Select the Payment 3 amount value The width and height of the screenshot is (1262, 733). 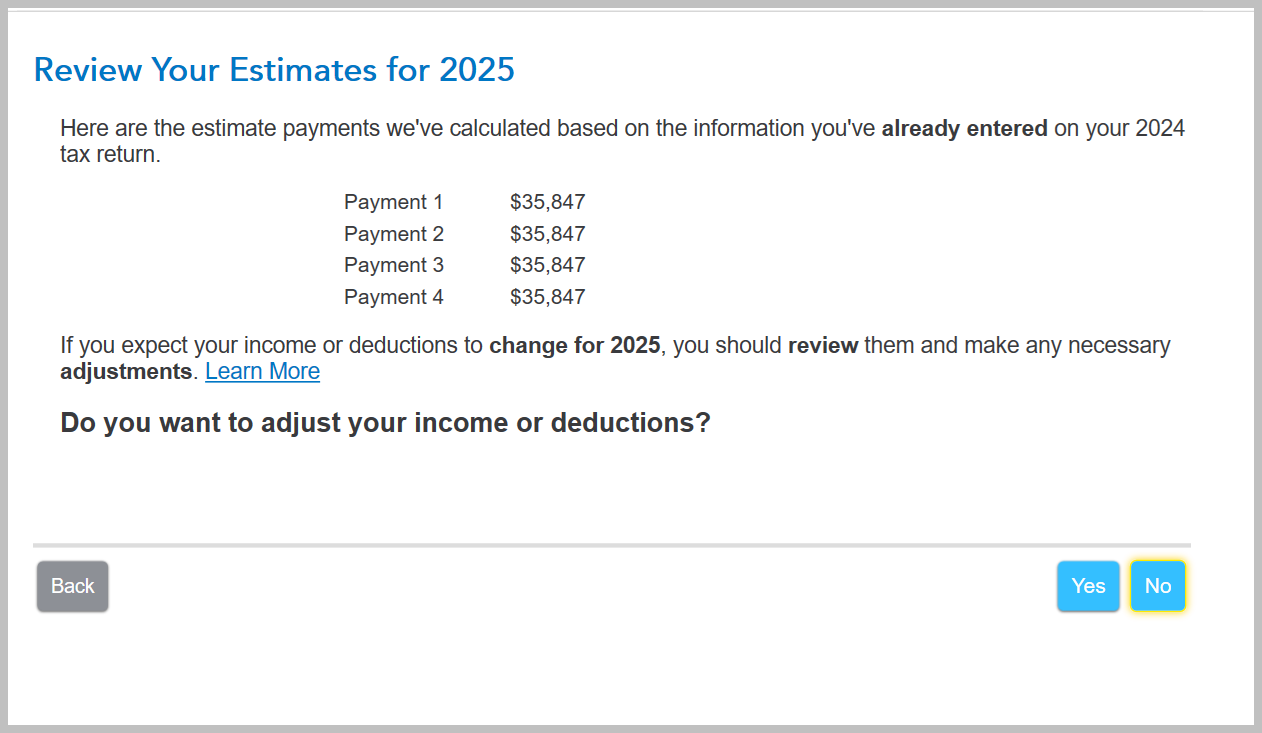(547, 265)
